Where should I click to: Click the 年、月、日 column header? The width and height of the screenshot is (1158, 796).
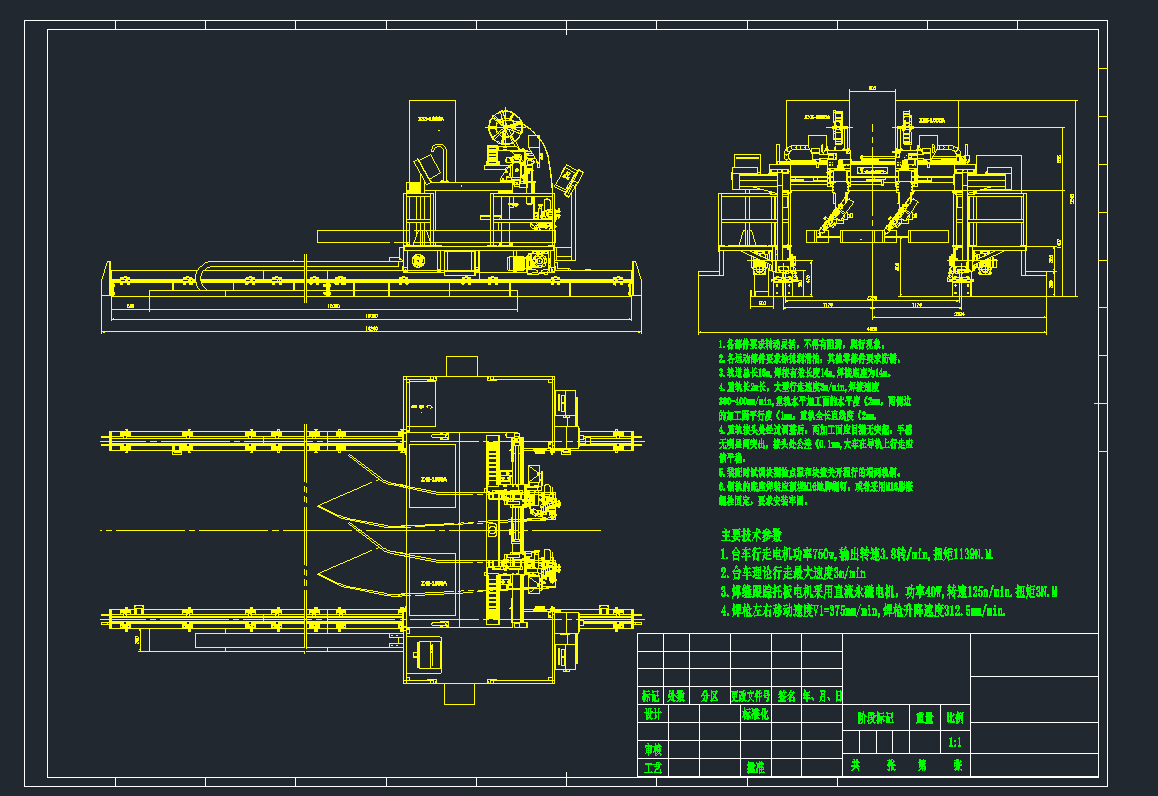coord(823,696)
